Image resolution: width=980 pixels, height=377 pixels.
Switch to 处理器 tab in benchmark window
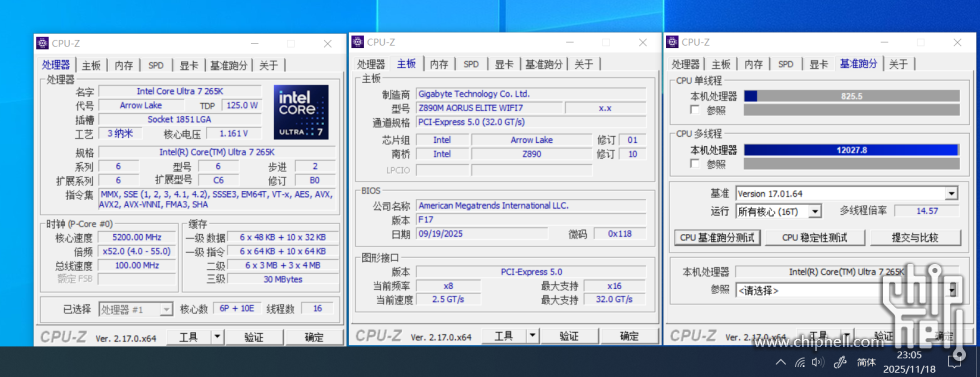[x=686, y=64]
